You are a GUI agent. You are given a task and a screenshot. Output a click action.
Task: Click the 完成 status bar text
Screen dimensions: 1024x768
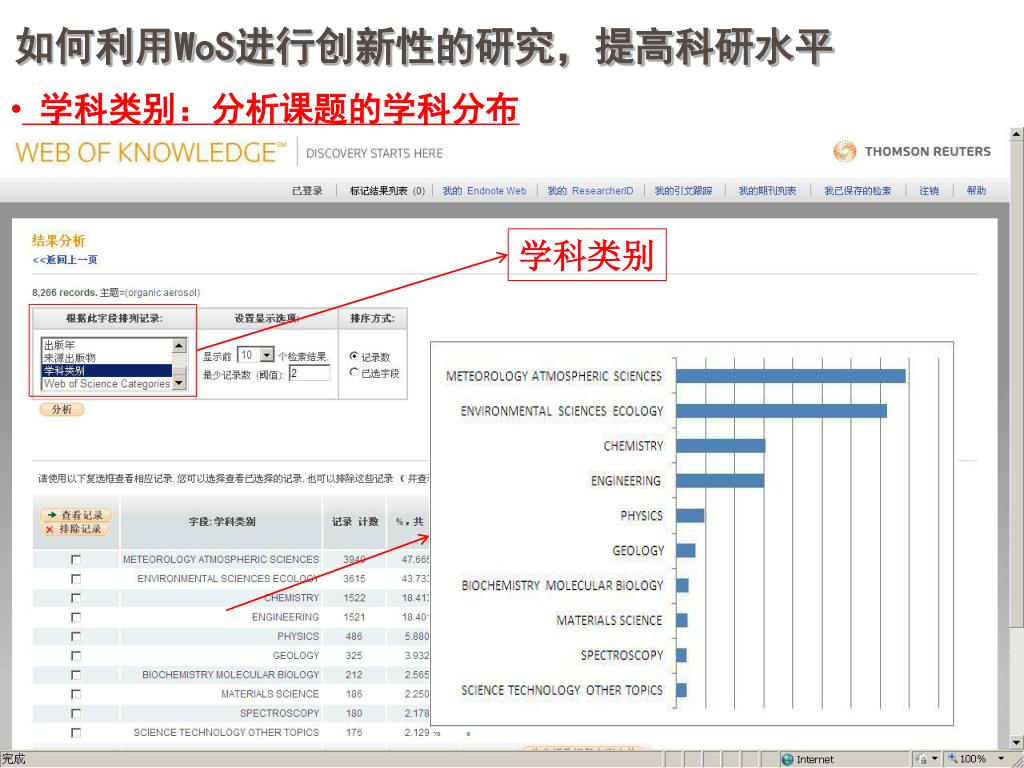14,759
